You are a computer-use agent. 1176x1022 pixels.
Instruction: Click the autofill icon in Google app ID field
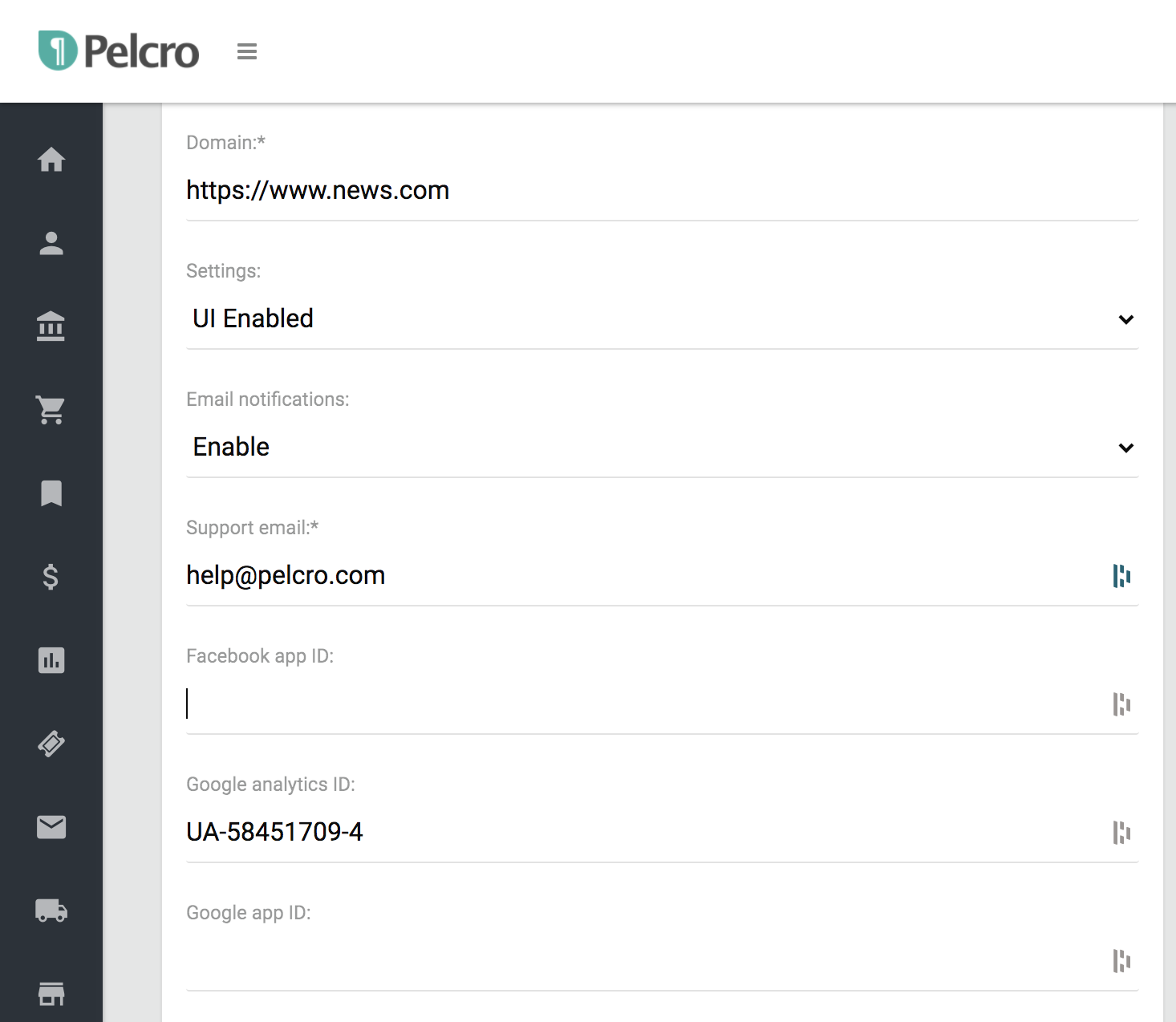[1121, 960]
